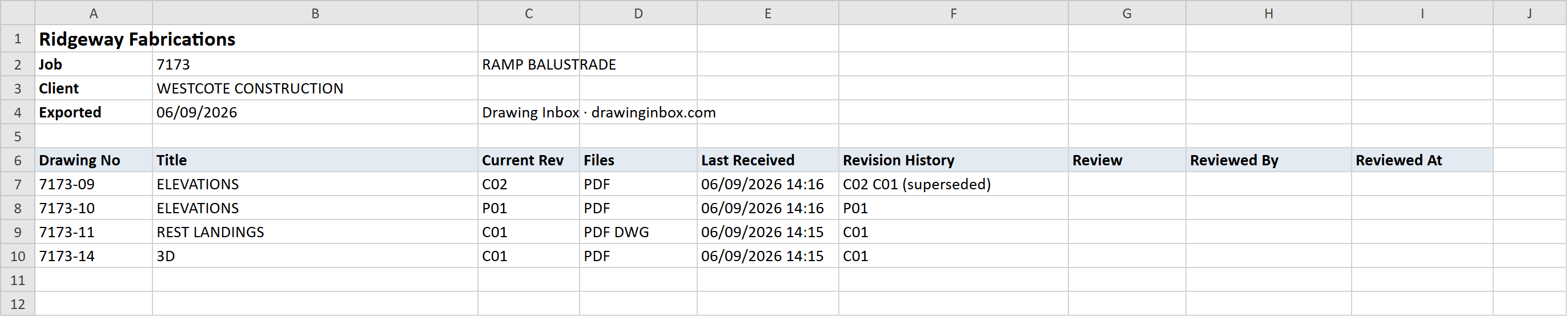
Task: Click last received time for 7173-09
Action: [x=768, y=184]
